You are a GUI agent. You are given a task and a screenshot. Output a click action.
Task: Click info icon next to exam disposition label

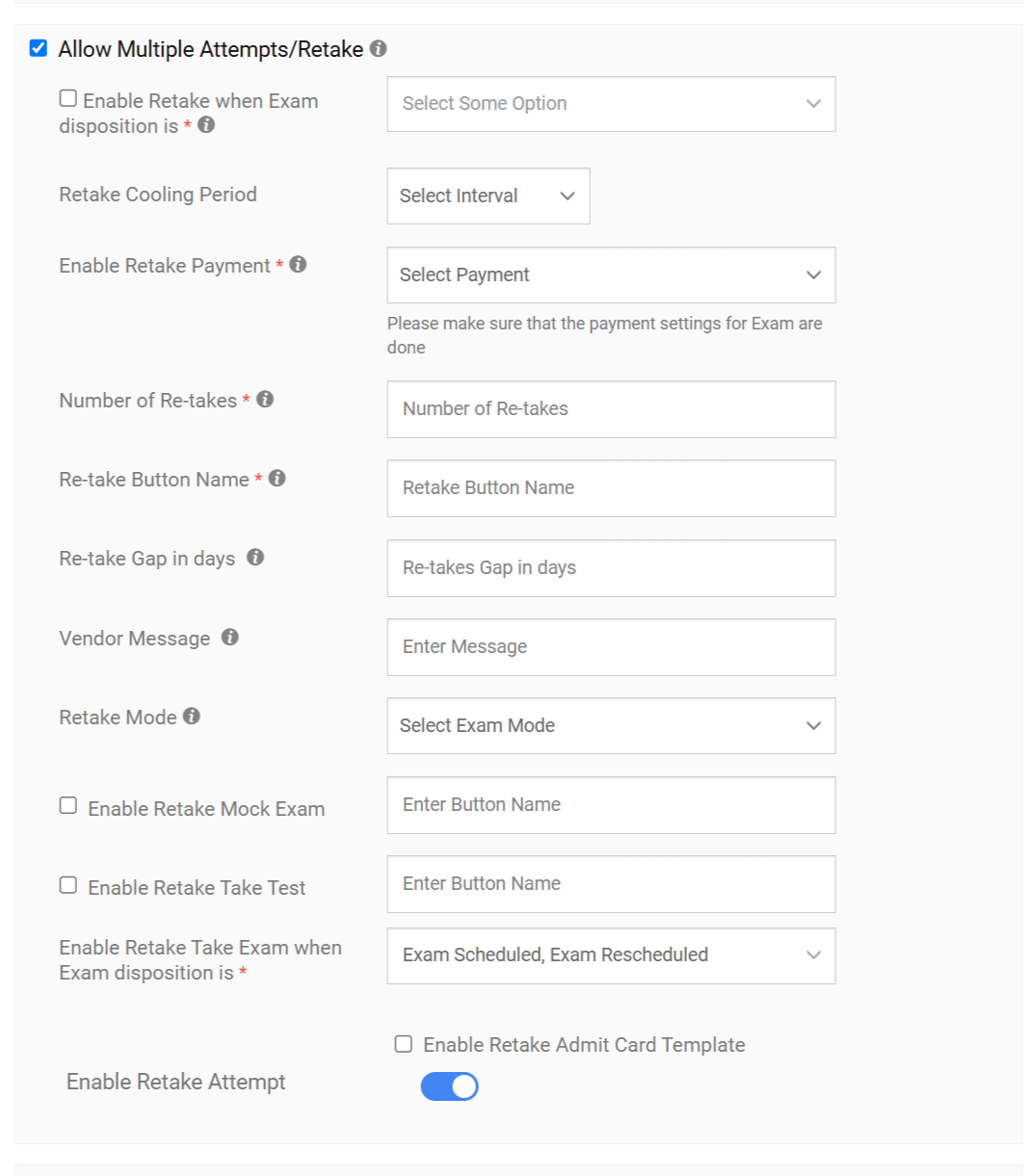(x=206, y=125)
